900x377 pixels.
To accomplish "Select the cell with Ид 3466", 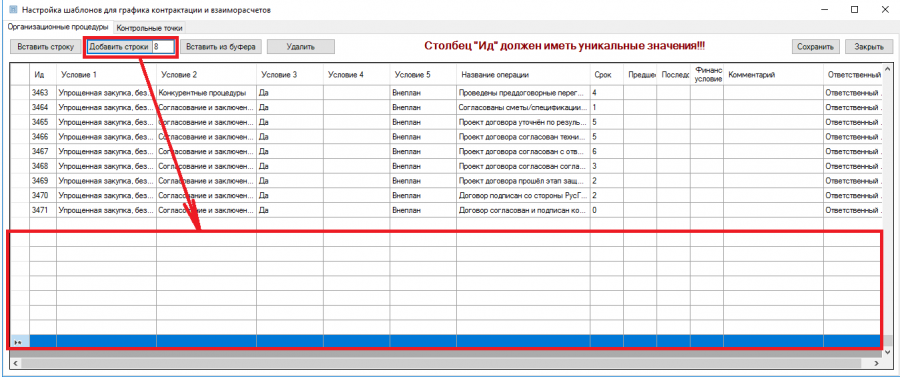I will (43, 137).
